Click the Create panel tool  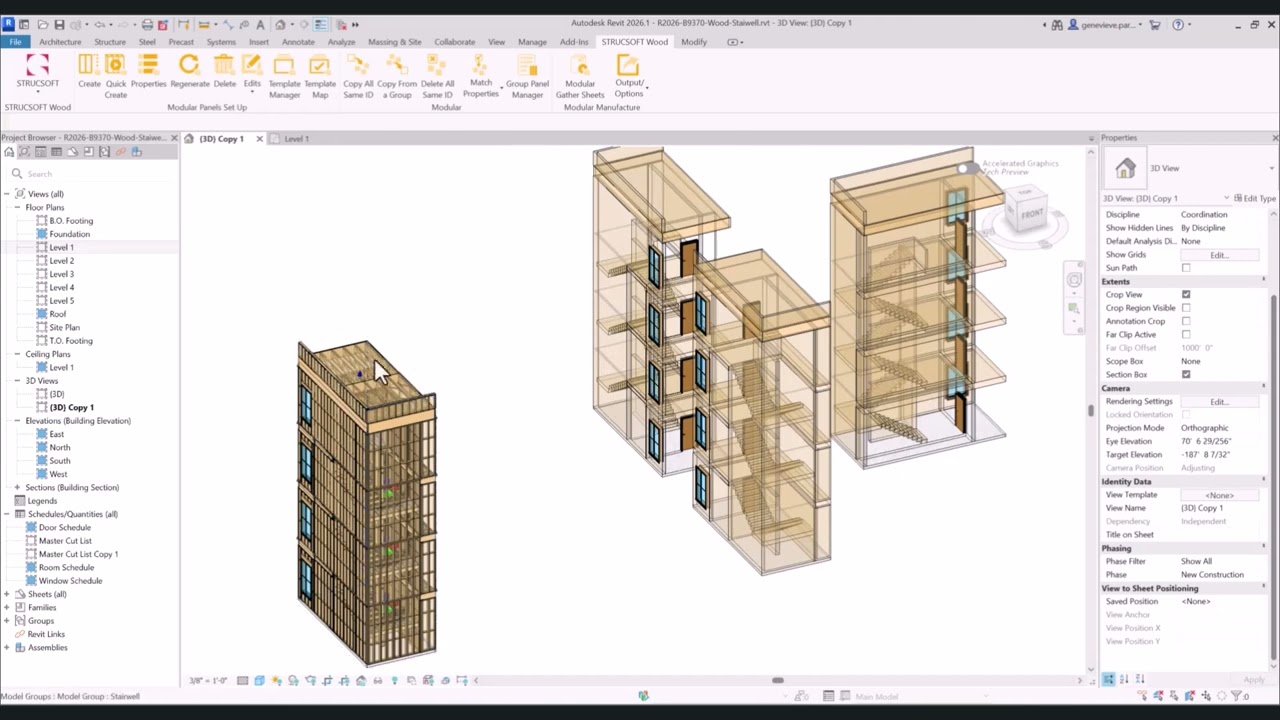coord(89,73)
